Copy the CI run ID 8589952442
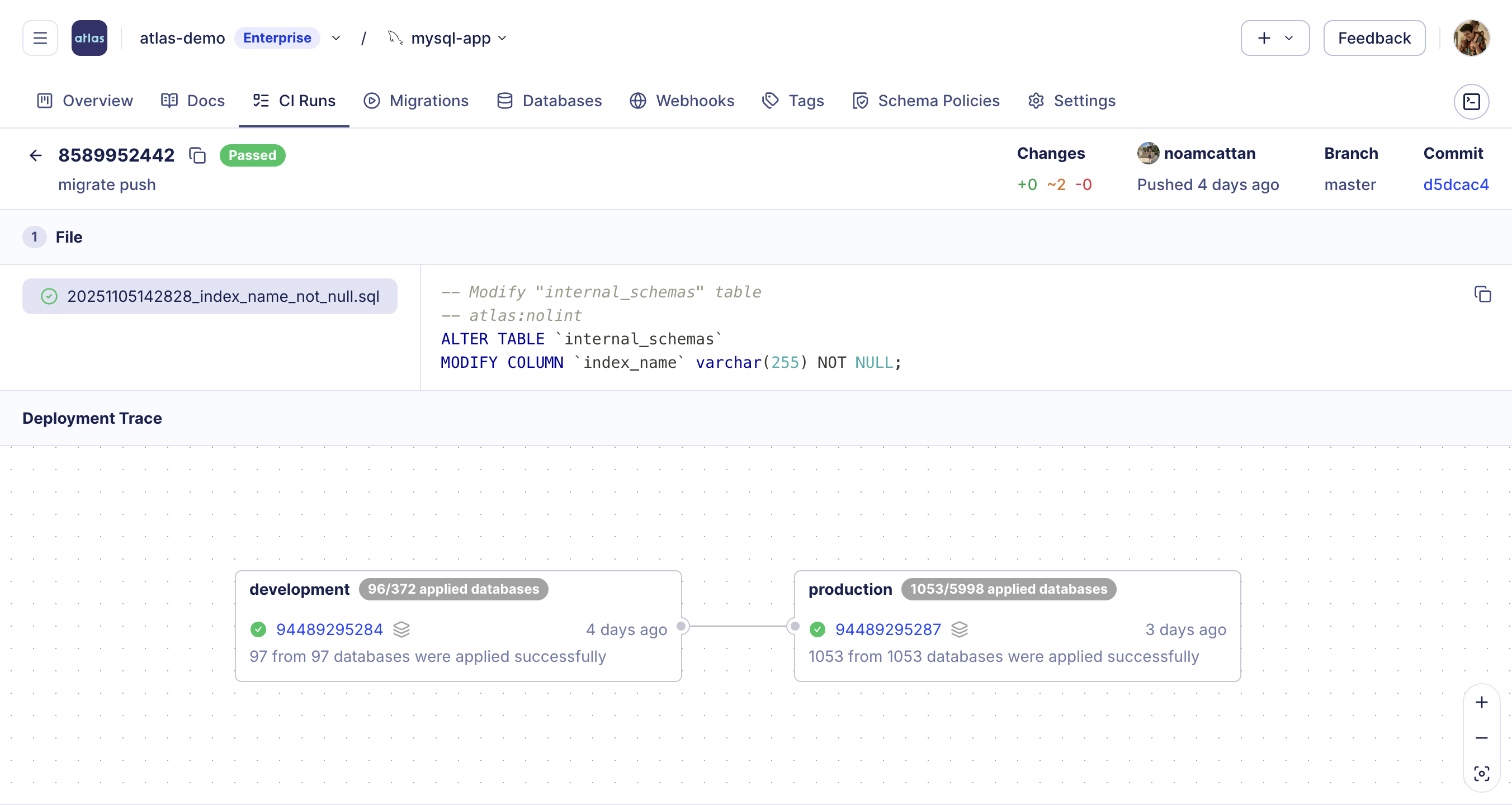 coord(197,155)
